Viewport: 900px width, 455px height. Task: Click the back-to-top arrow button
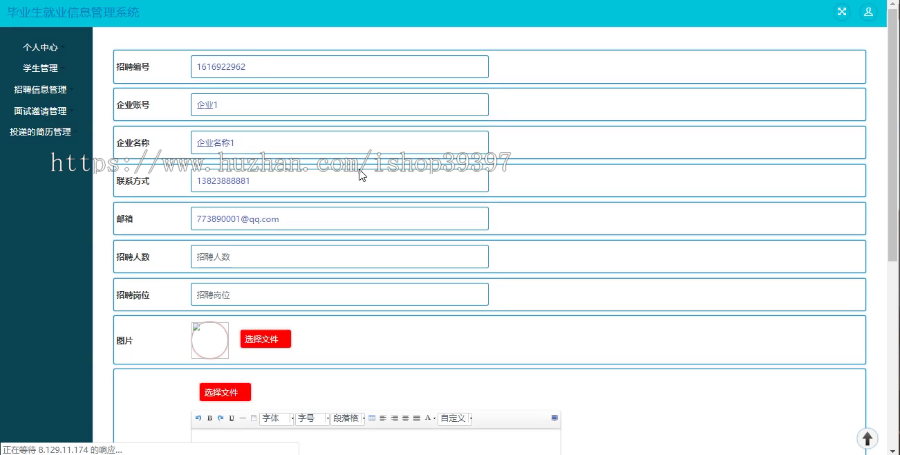click(x=867, y=439)
